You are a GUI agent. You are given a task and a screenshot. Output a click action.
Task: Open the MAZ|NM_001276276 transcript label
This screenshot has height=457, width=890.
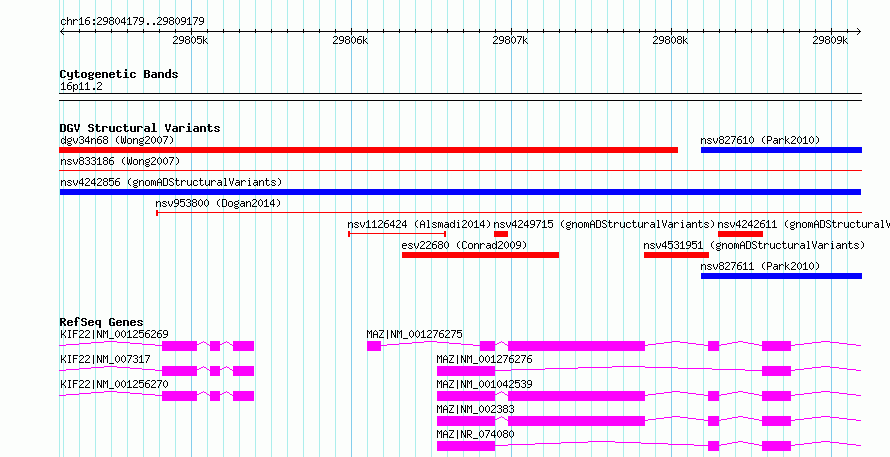tap(484, 359)
